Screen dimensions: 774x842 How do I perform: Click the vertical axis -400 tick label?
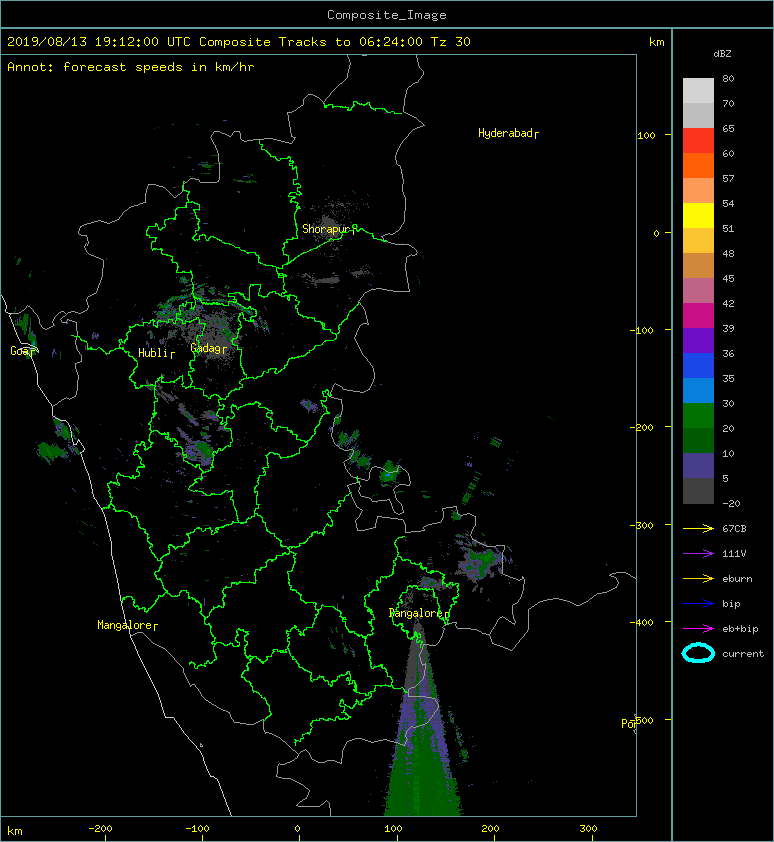[642, 622]
